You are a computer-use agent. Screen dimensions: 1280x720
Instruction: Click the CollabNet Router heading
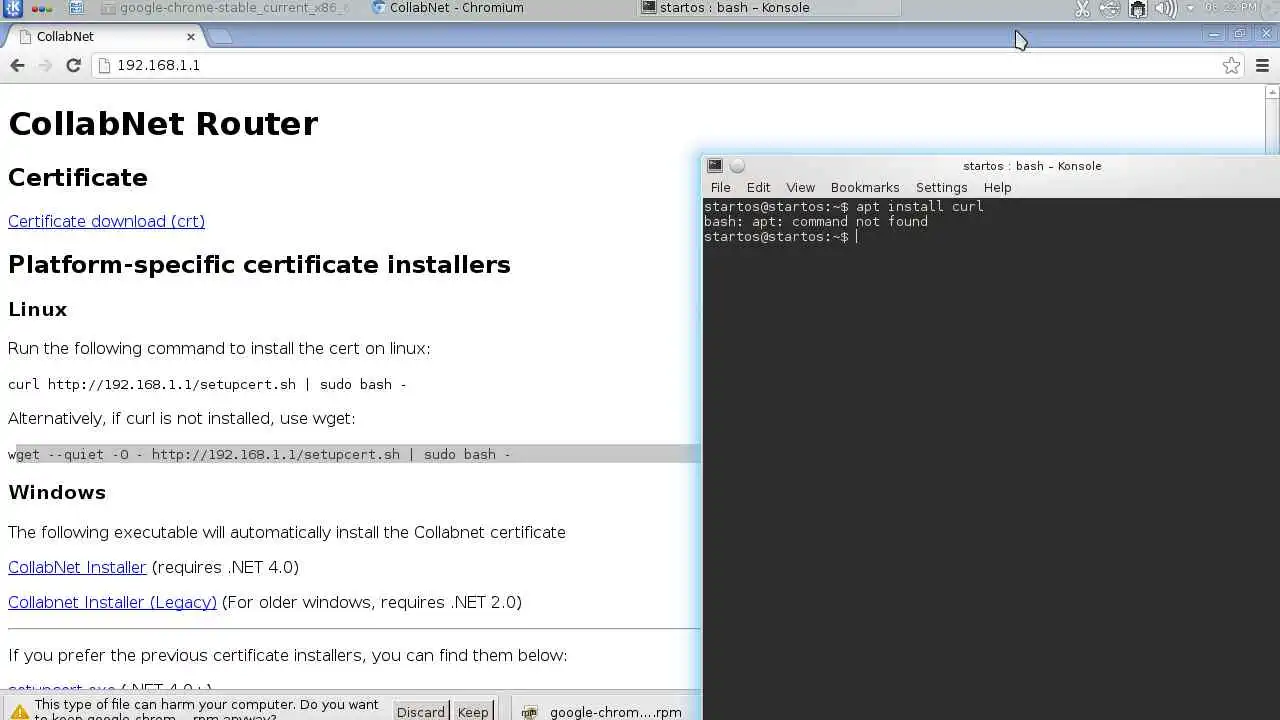click(163, 123)
